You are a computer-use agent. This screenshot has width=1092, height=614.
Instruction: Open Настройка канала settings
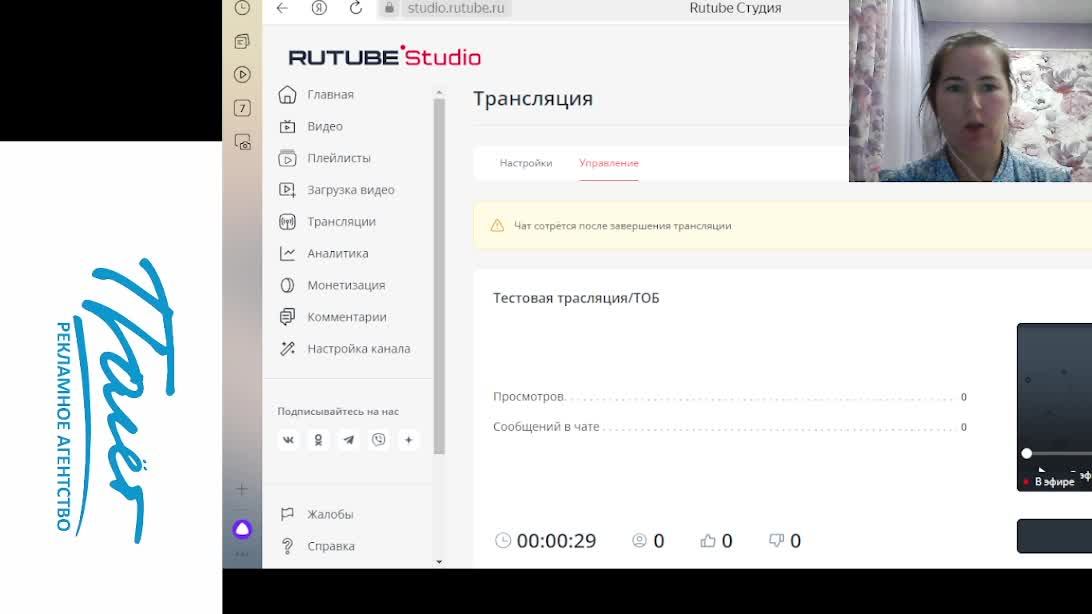(x=359, y=349)
